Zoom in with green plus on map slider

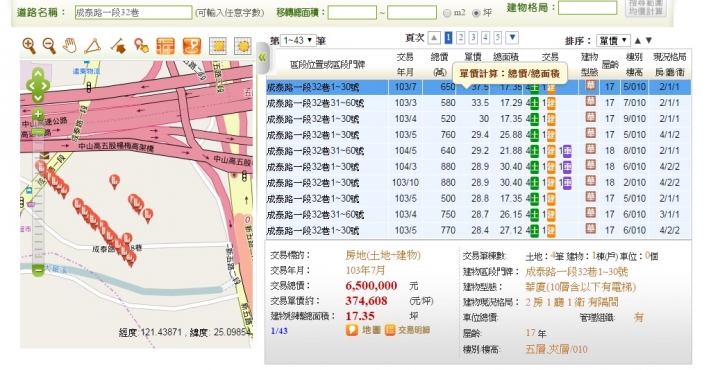(38, 113)
